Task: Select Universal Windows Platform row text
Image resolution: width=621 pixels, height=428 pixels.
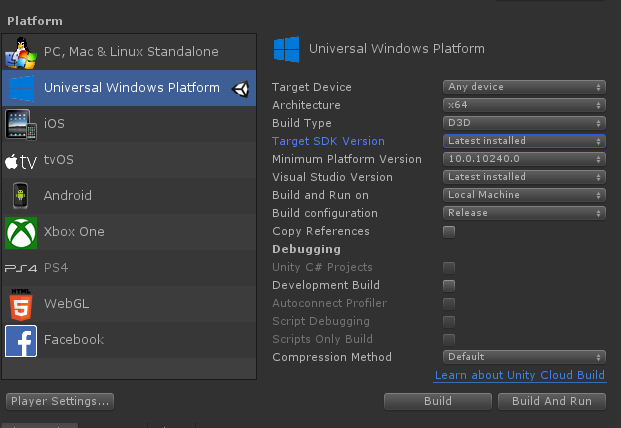Action: coord(131,88)
